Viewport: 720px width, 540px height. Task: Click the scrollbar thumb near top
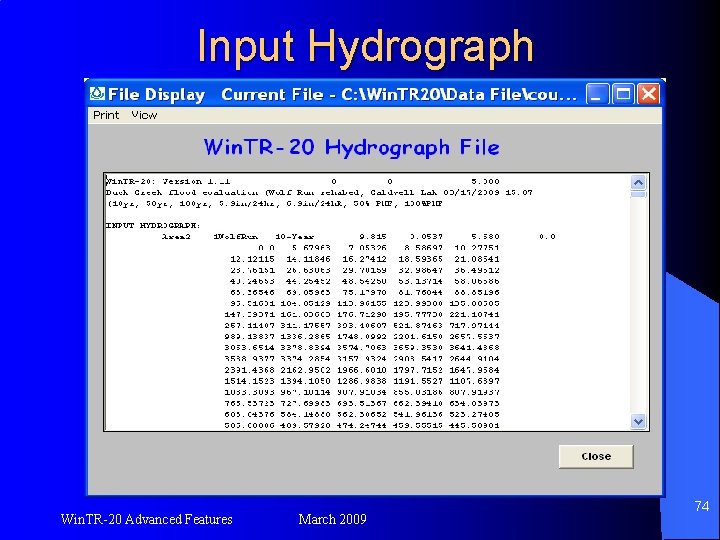tap(638, 195)
